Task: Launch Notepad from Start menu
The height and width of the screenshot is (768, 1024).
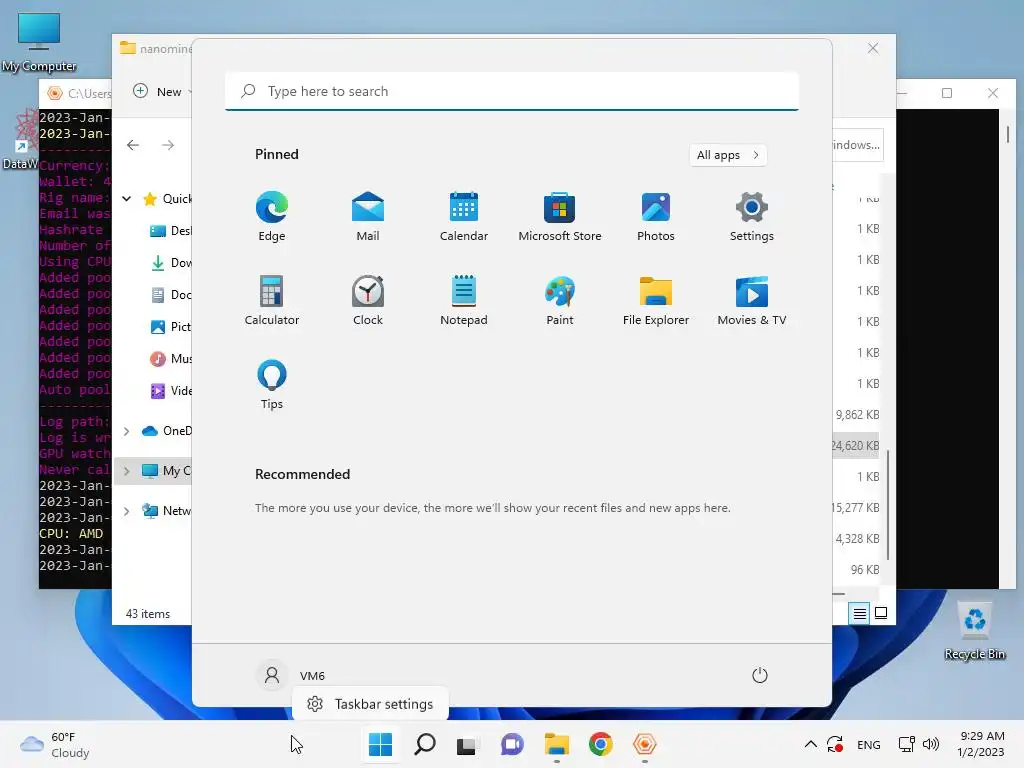Action: (x=464, y=300)
